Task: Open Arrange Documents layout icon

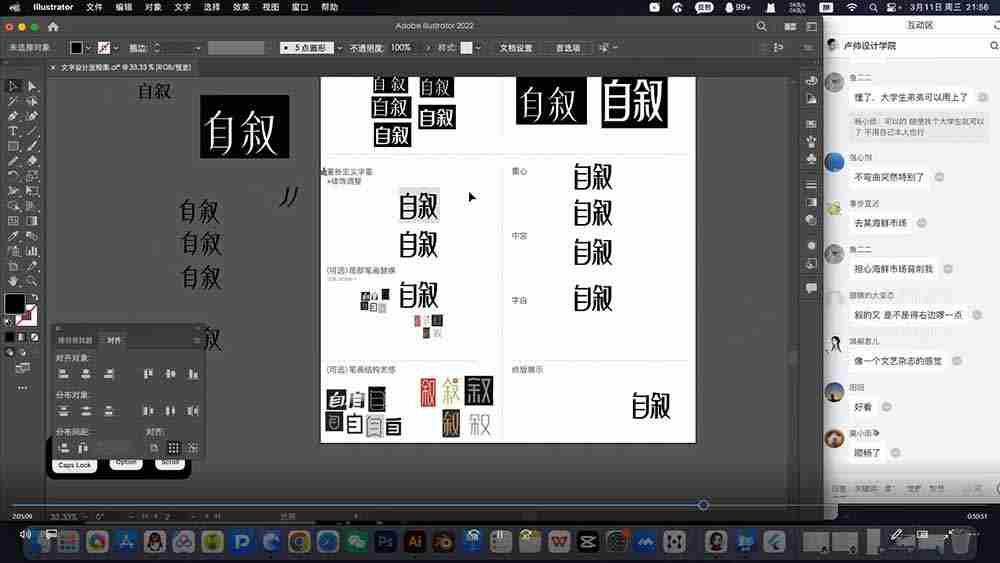Action: coord(790,27)
